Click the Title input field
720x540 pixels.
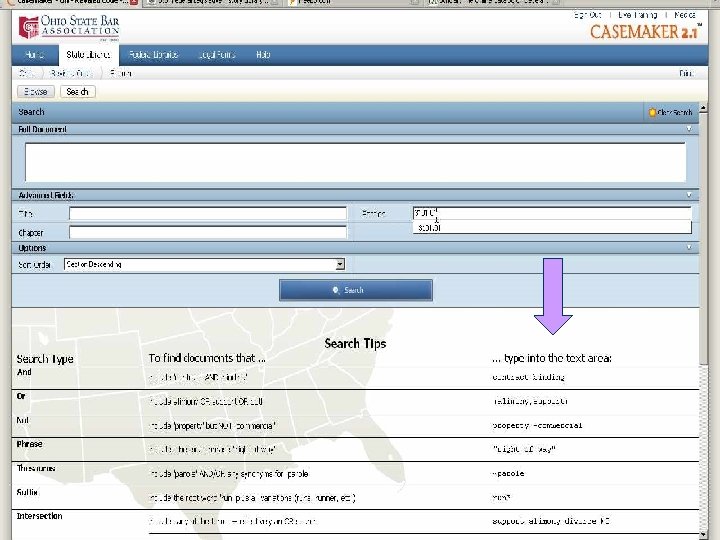(208, 214)
